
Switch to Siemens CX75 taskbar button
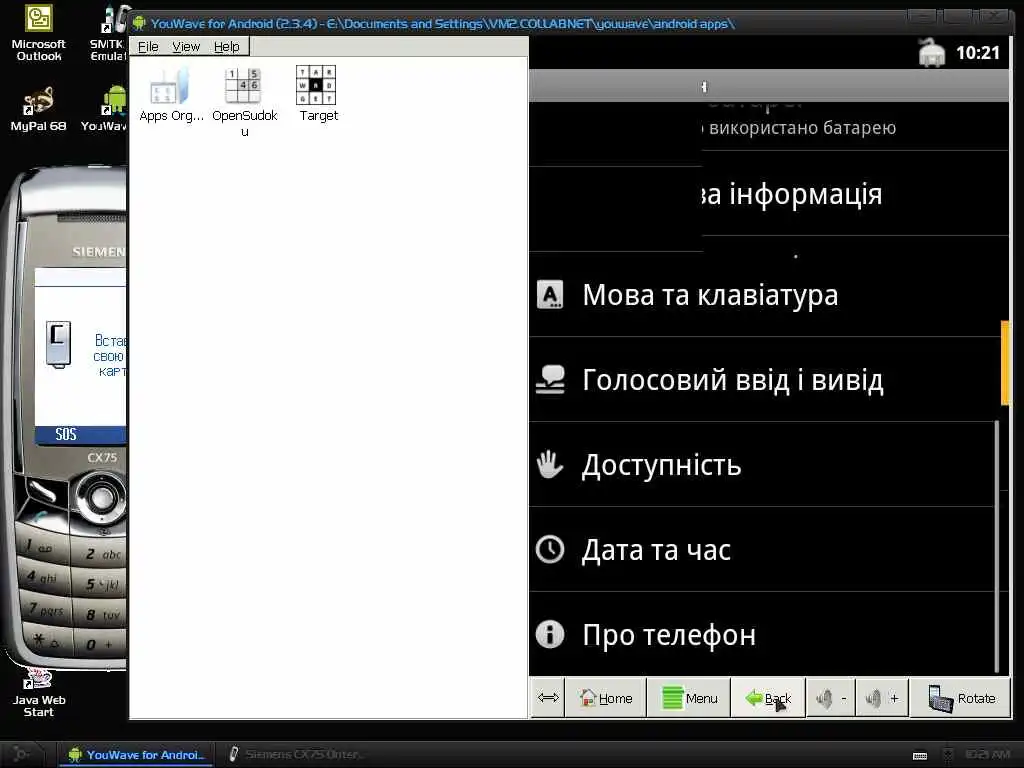click(297, 754)
